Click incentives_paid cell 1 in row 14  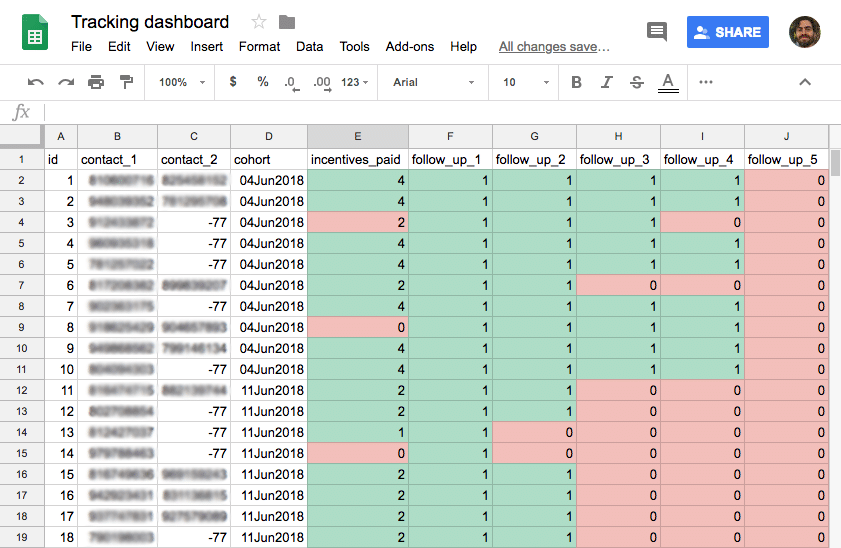tap(358, 432)
